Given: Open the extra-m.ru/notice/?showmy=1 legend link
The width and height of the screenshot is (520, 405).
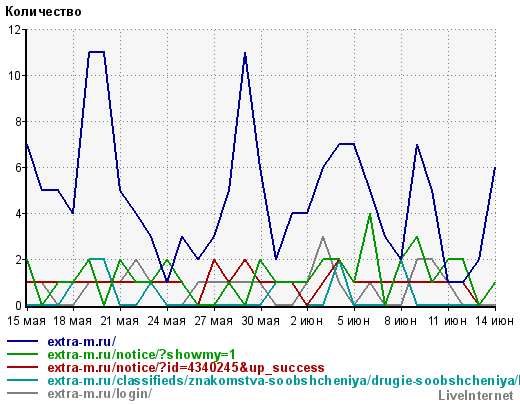Looking at the screenshot, I should (142, 354).
